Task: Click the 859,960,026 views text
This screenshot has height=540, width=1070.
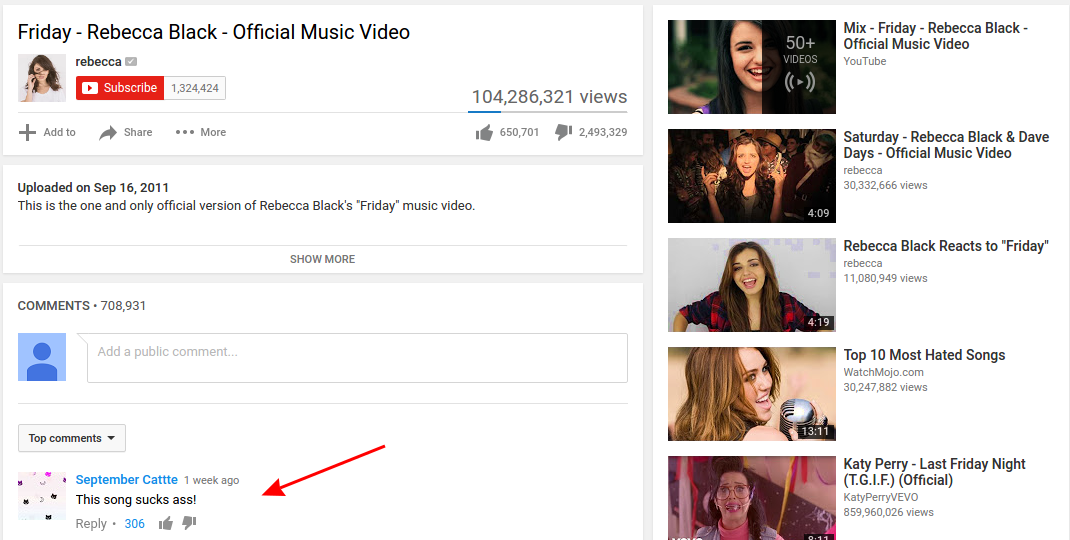Action: 888,512
